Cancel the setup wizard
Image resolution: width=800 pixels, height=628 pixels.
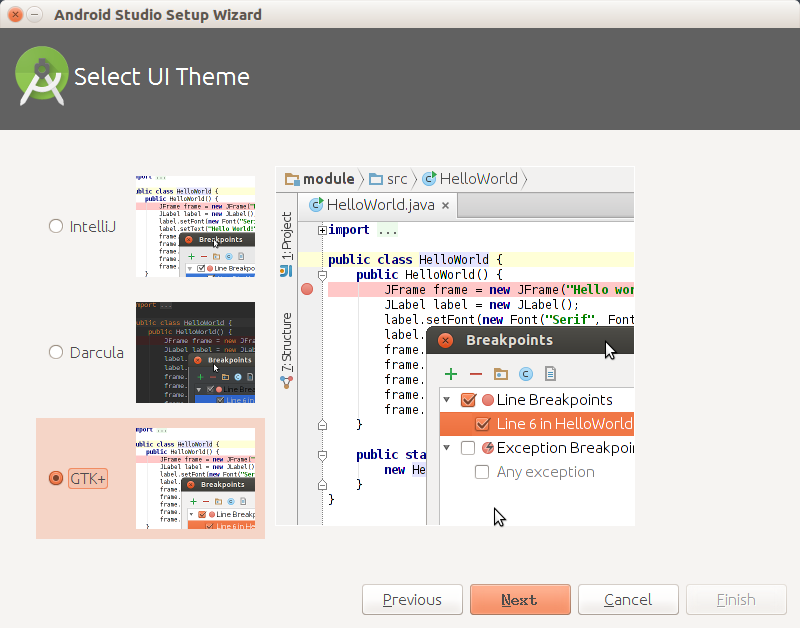[628, 599]
